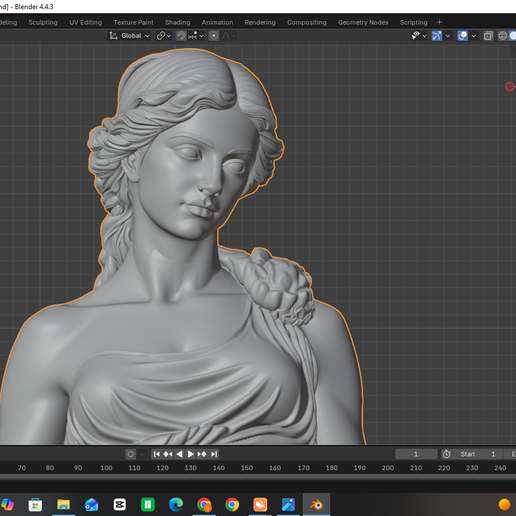516x516 pixels.
Task: Switch to solid viewport shading
Action: click(x=513, y=36)
